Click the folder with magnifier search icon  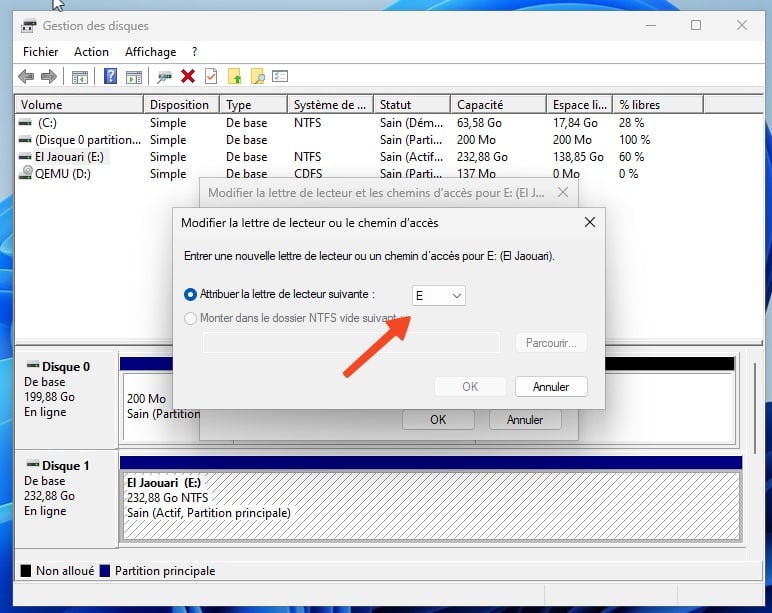click(x=257, y=76)
